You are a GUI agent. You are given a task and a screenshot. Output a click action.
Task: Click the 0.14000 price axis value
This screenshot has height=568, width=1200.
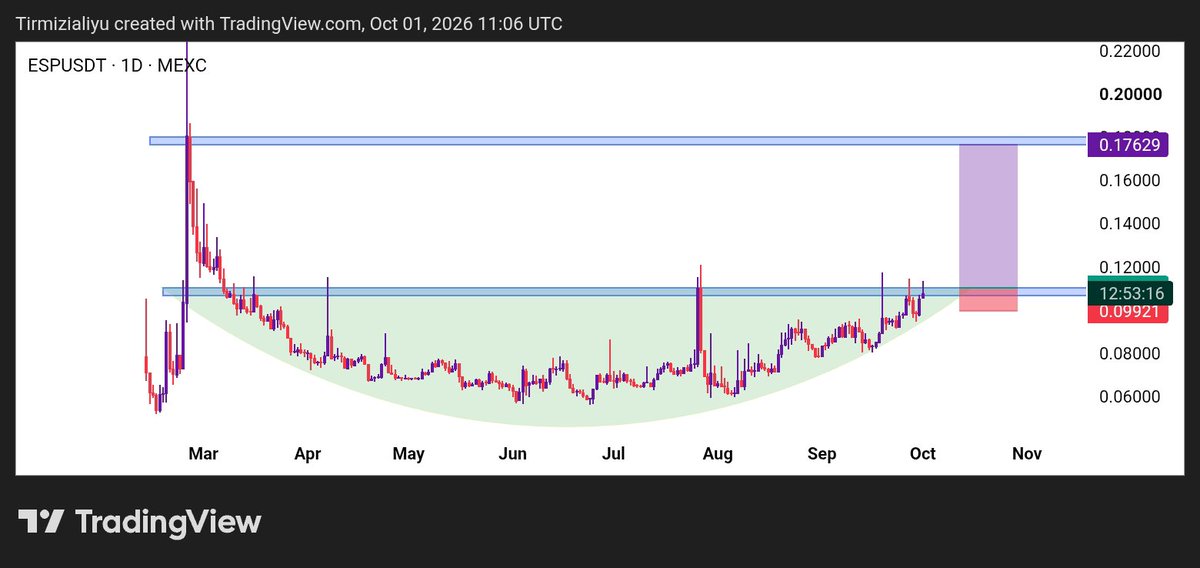tap(1130, 224)
